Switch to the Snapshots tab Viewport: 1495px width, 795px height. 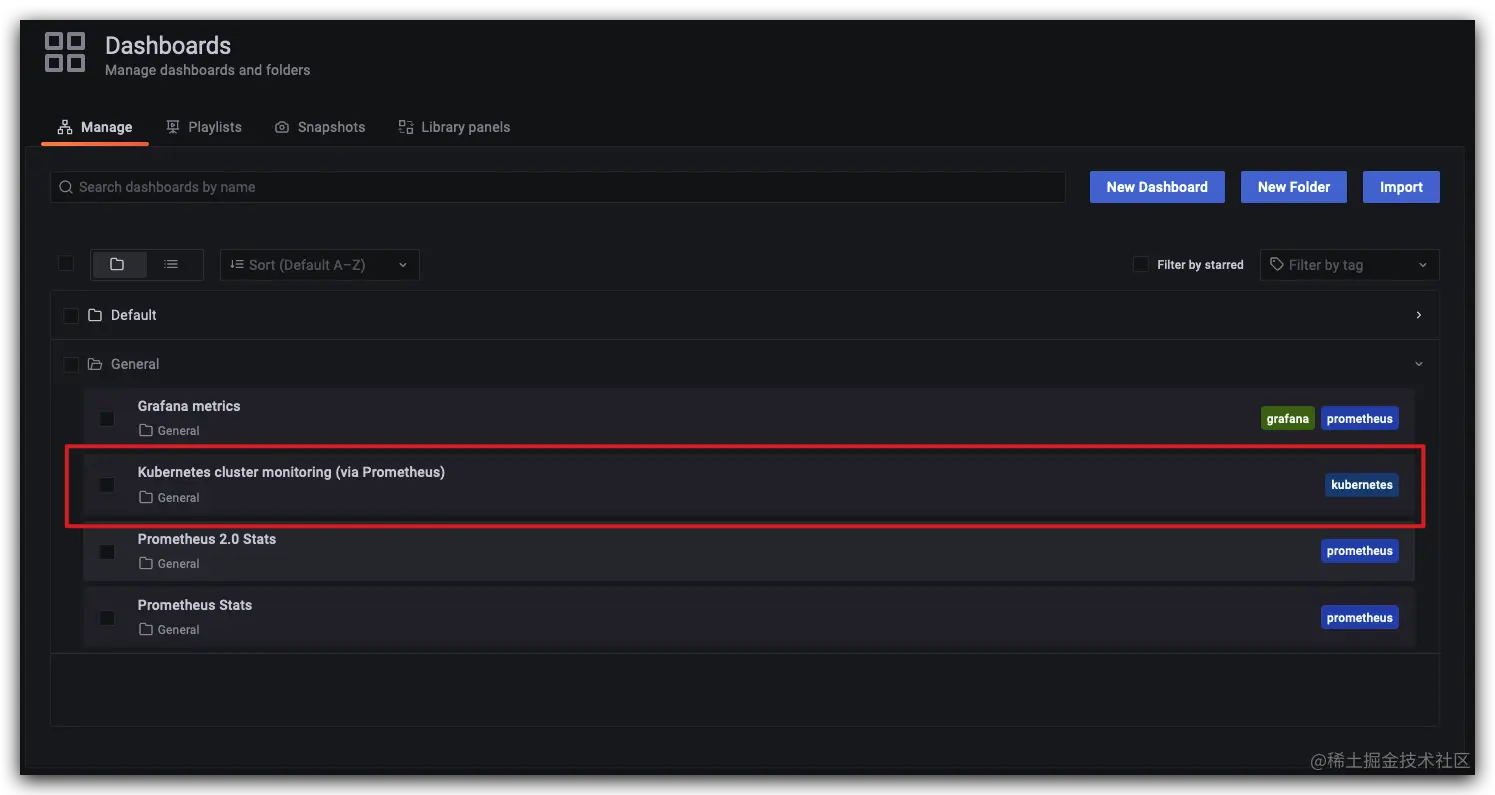pos(320,127)
